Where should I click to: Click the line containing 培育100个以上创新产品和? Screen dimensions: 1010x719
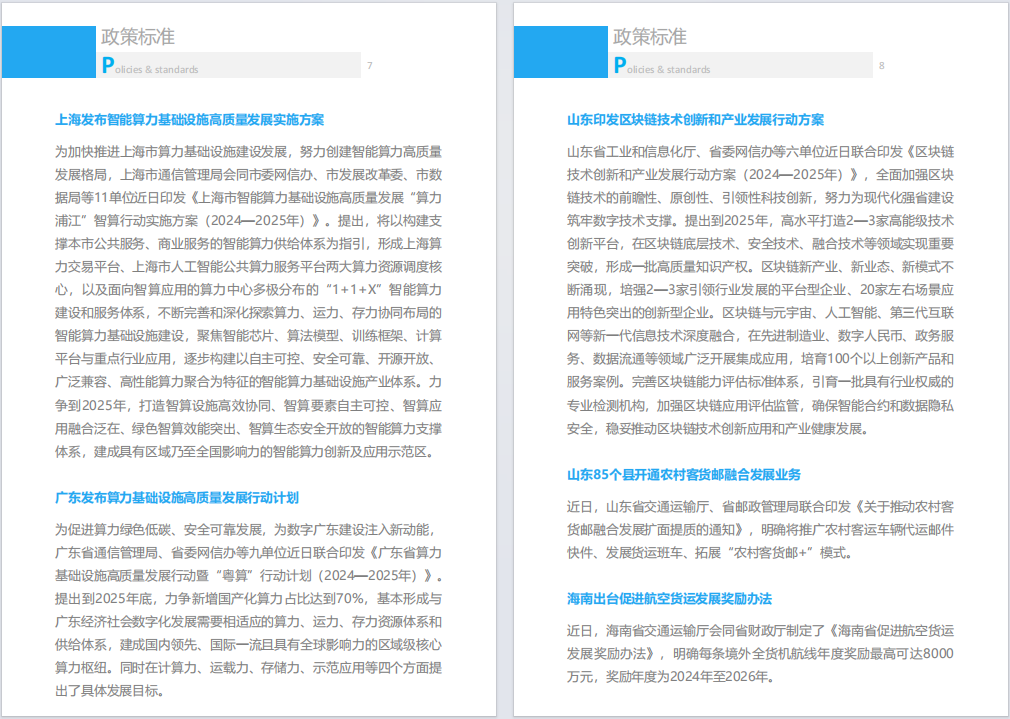click(x=761, y=360)
